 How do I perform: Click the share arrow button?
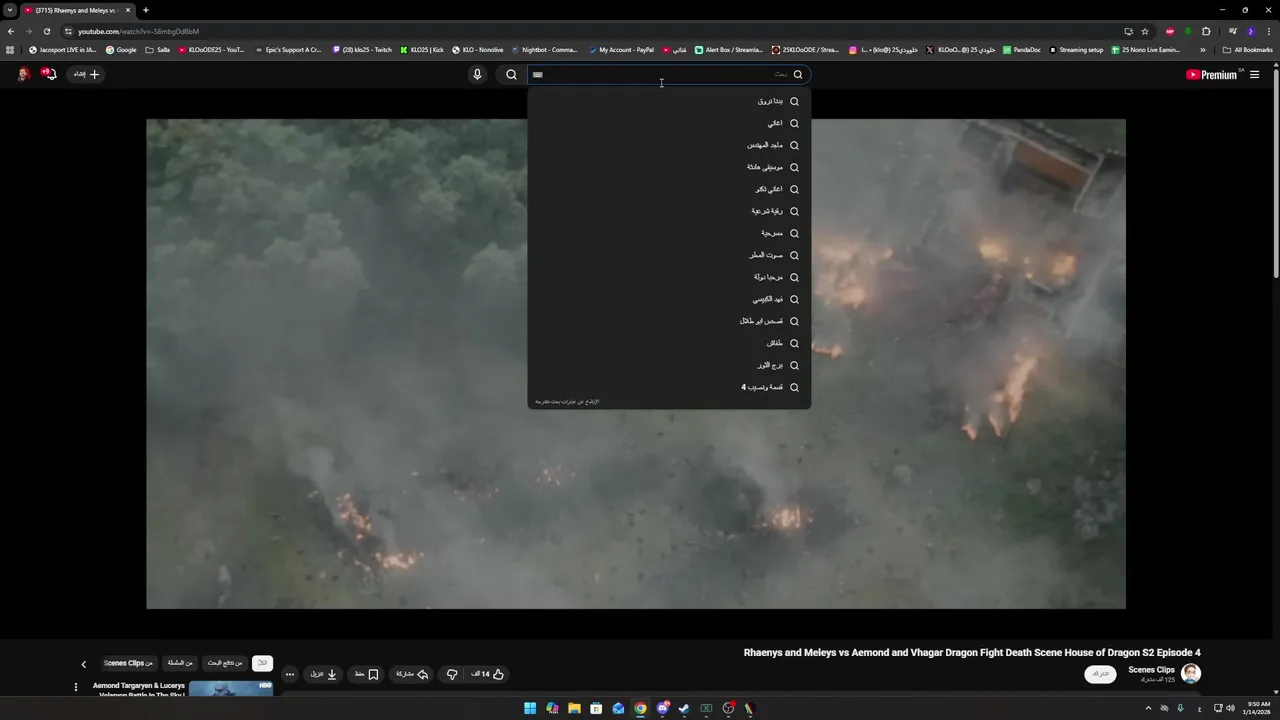pyautogui.click(x=411, y=674)
